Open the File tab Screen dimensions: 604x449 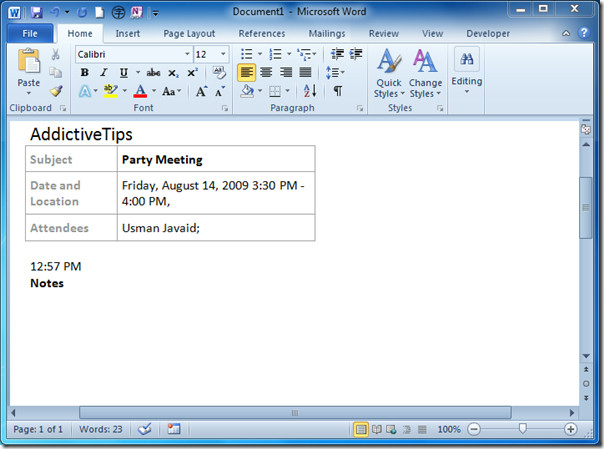tap(30, 34)
